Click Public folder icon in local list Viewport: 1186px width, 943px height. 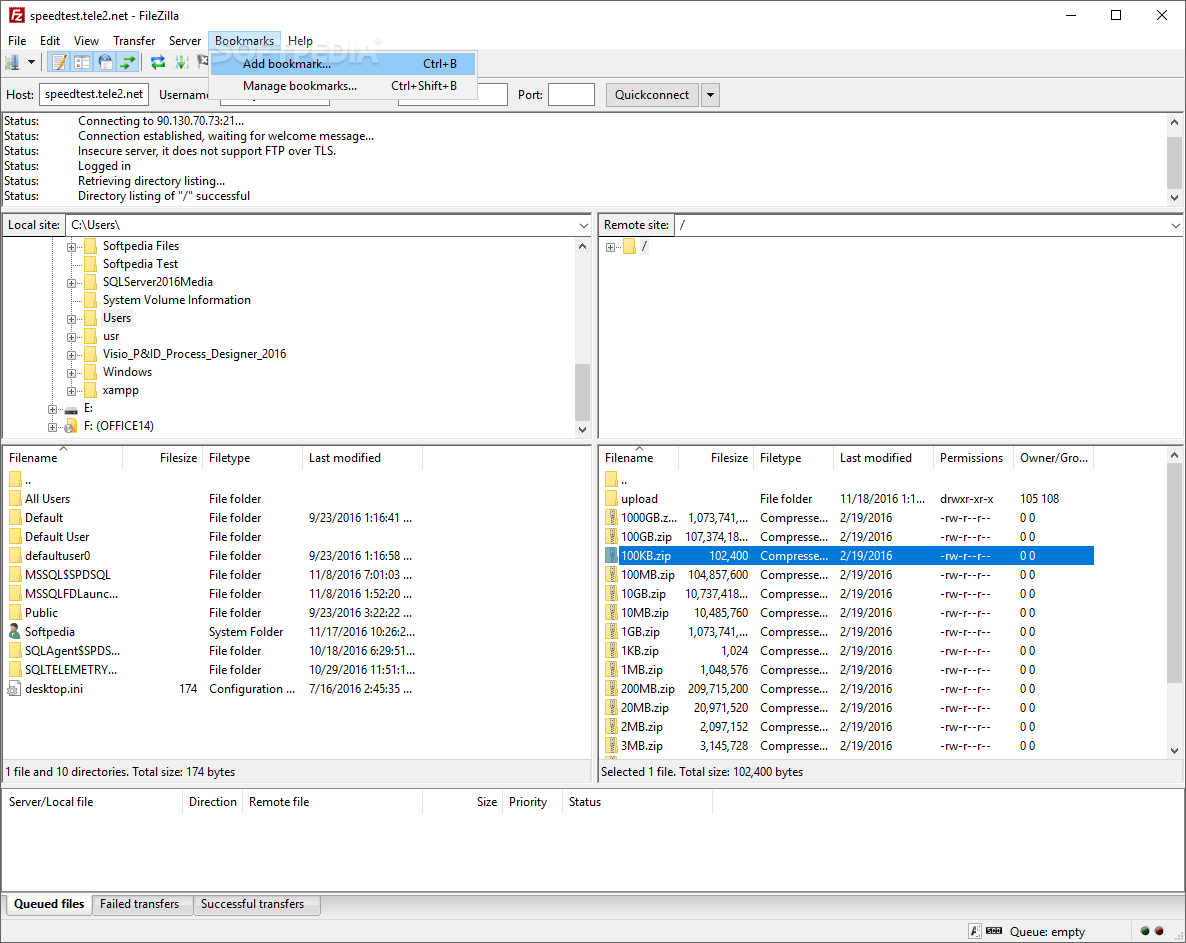(15, 613)
